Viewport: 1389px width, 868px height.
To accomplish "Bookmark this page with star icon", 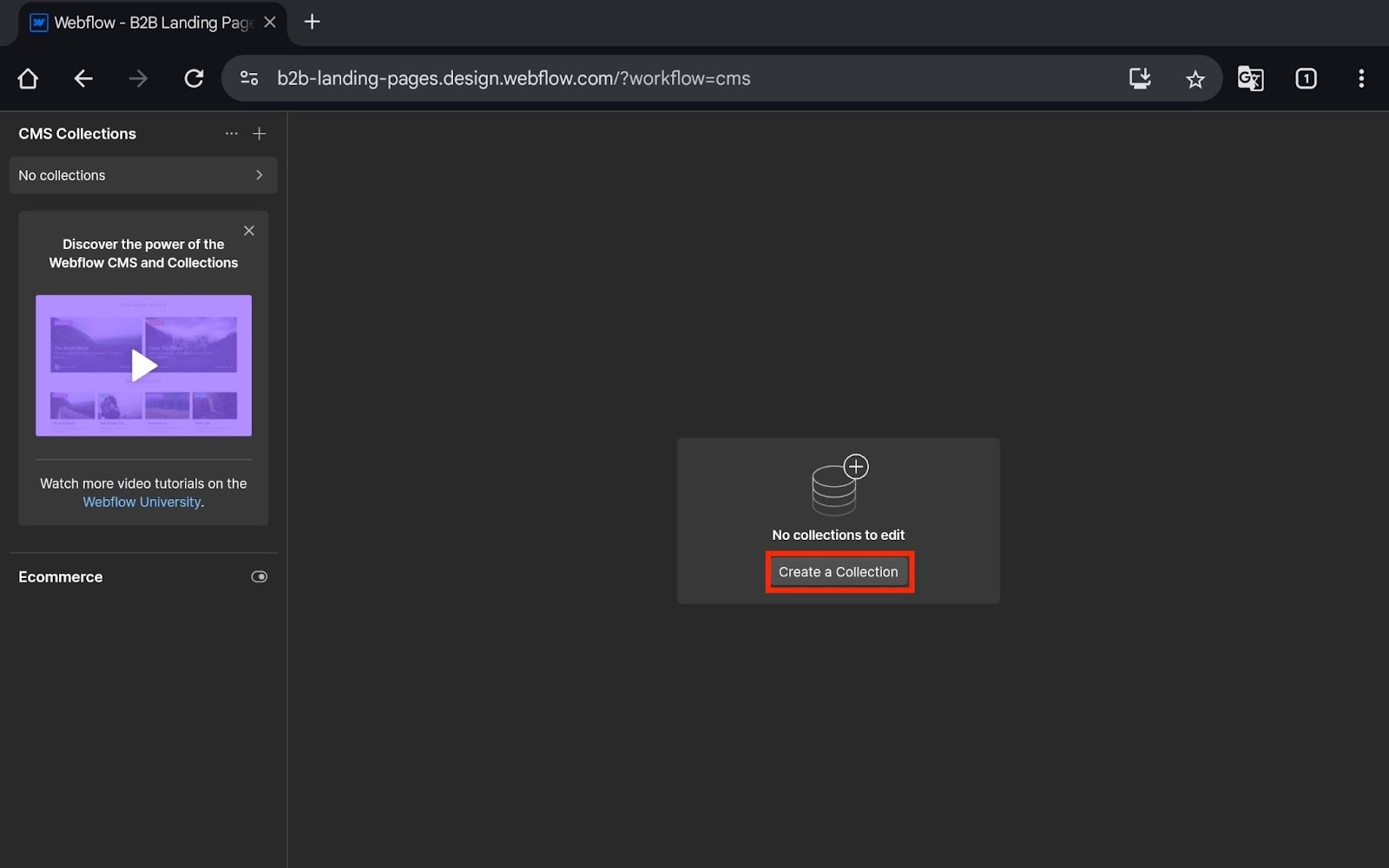I will [x=1195, y=79].
